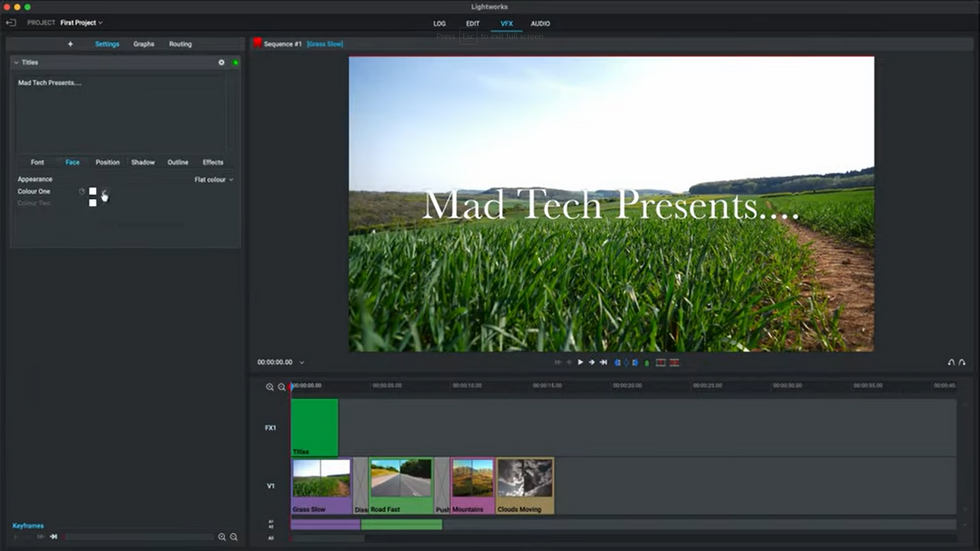Switch to the Graphs tab

(x=144, y=44)
